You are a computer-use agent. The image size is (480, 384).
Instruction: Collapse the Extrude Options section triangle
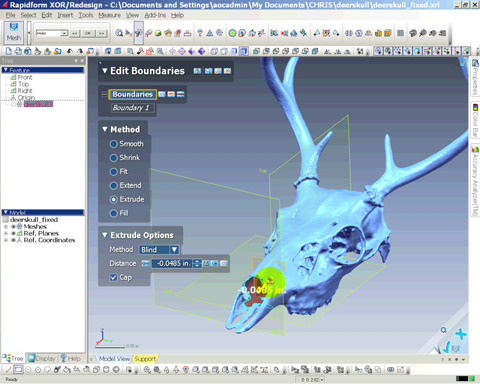pyautogui.click(x=105, y=235)
